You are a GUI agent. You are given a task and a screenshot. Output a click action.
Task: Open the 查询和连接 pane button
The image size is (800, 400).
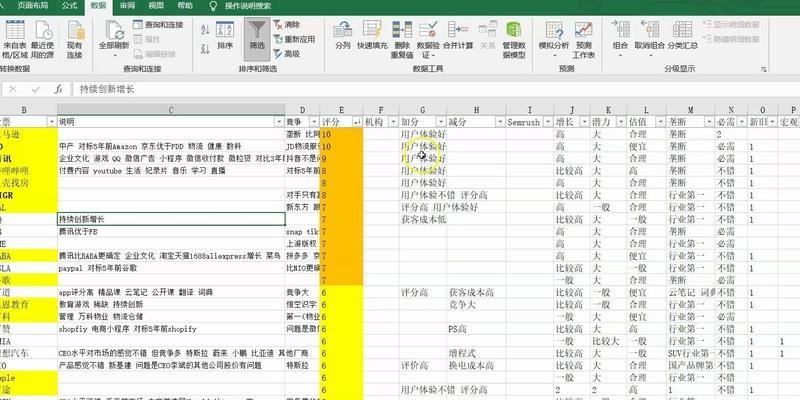[x=158, y=24]
